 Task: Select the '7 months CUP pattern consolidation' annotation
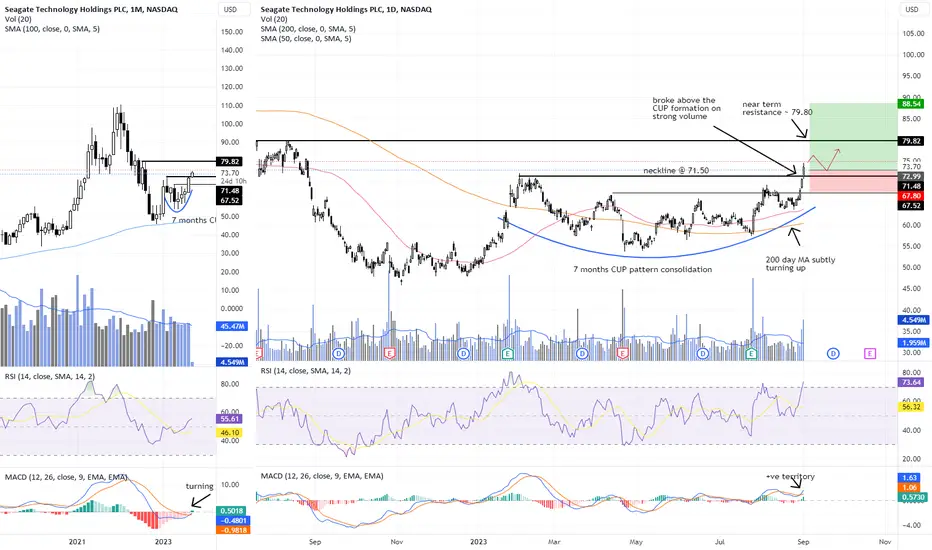coord(643,269)
